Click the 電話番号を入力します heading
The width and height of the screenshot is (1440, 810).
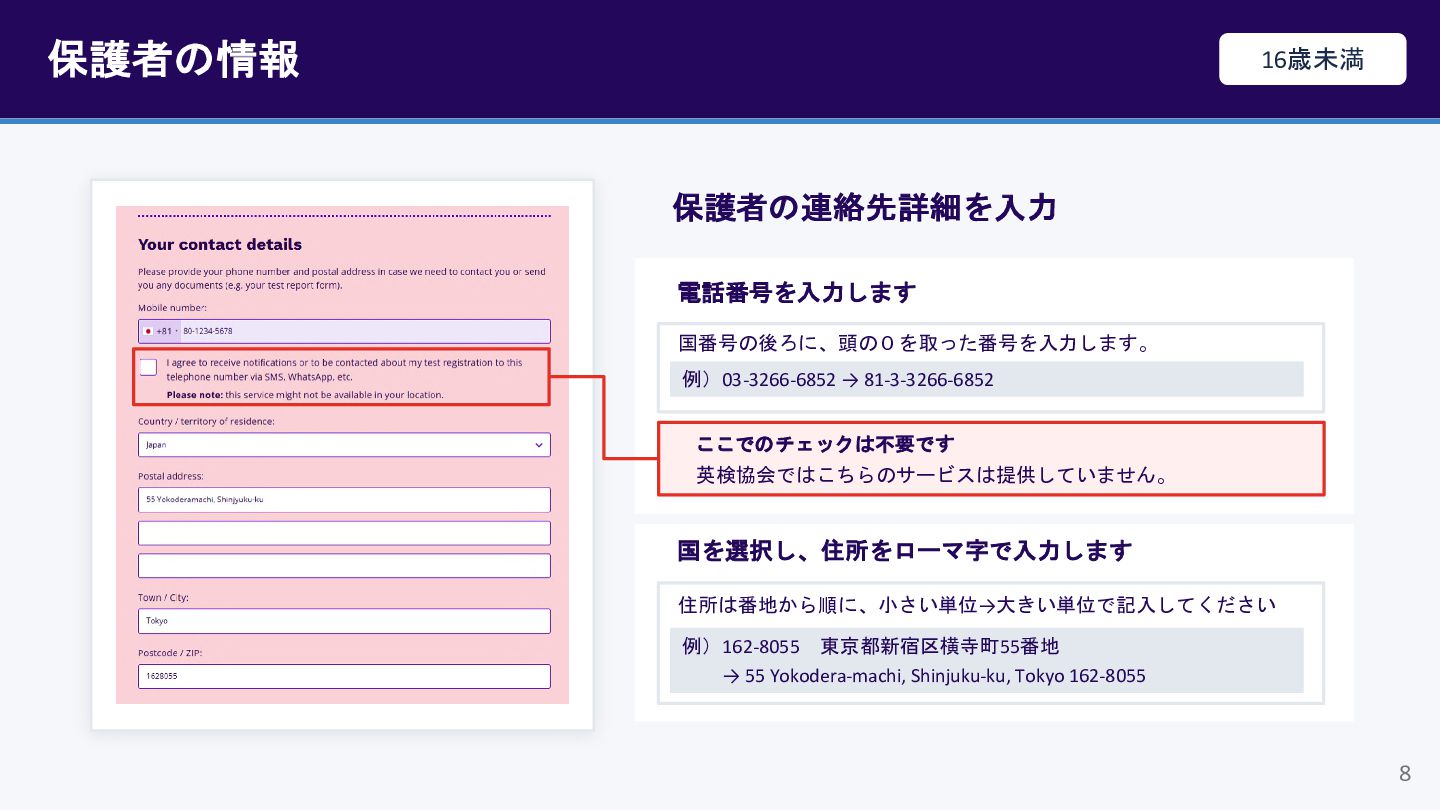coord(797,293)
